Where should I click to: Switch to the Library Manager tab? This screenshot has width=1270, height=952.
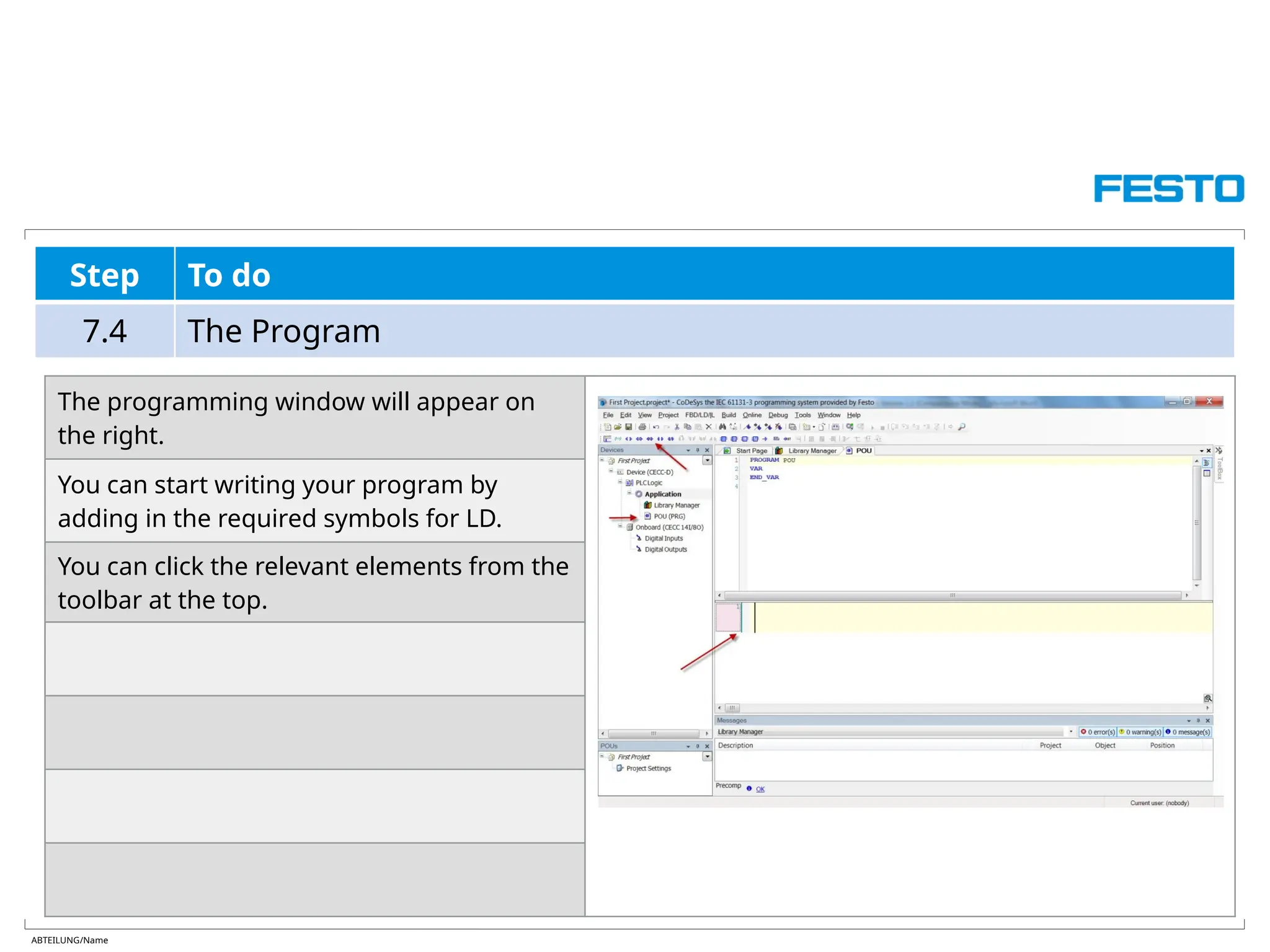[806, 451]
